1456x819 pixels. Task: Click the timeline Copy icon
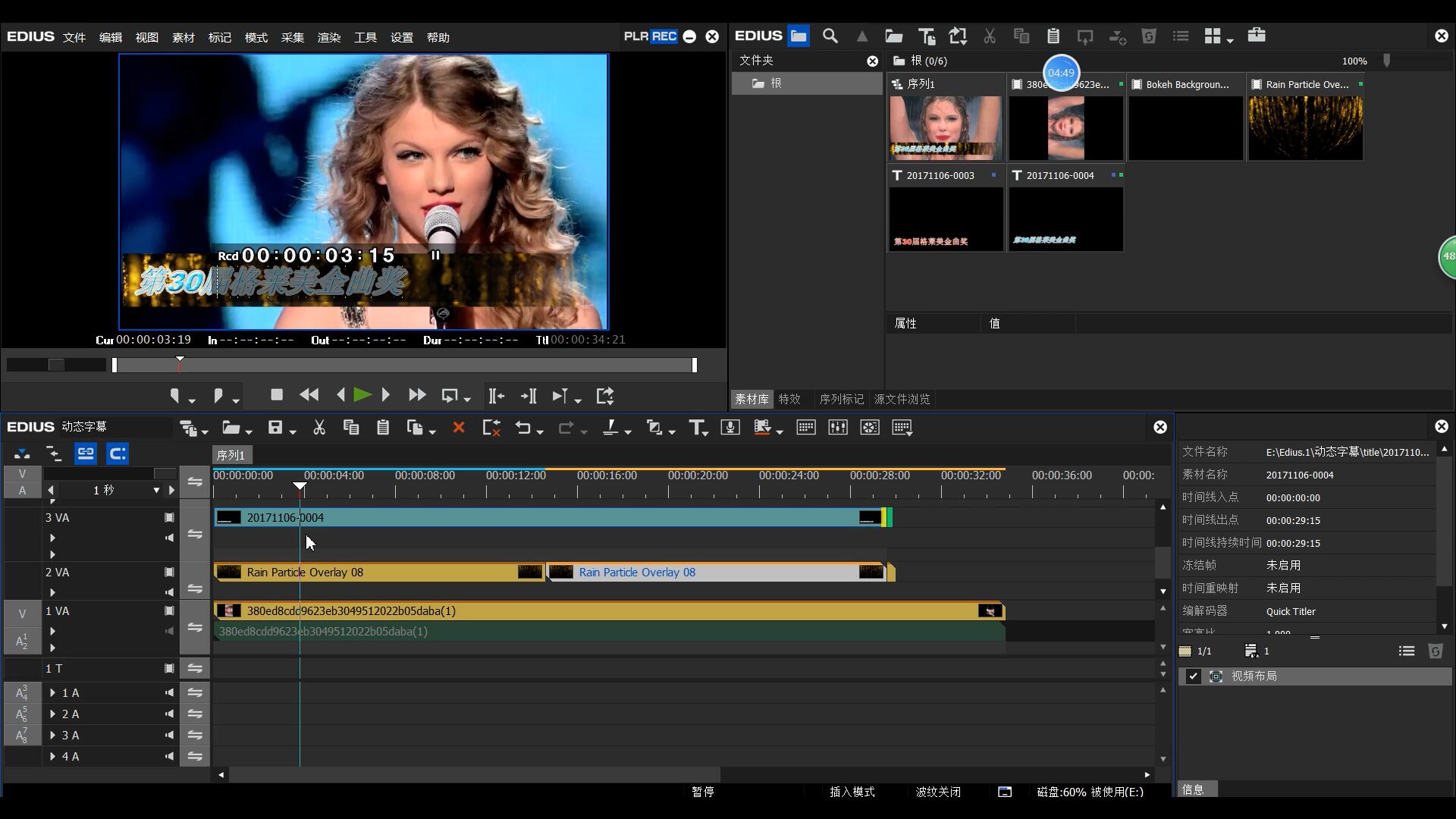[351, 428]
